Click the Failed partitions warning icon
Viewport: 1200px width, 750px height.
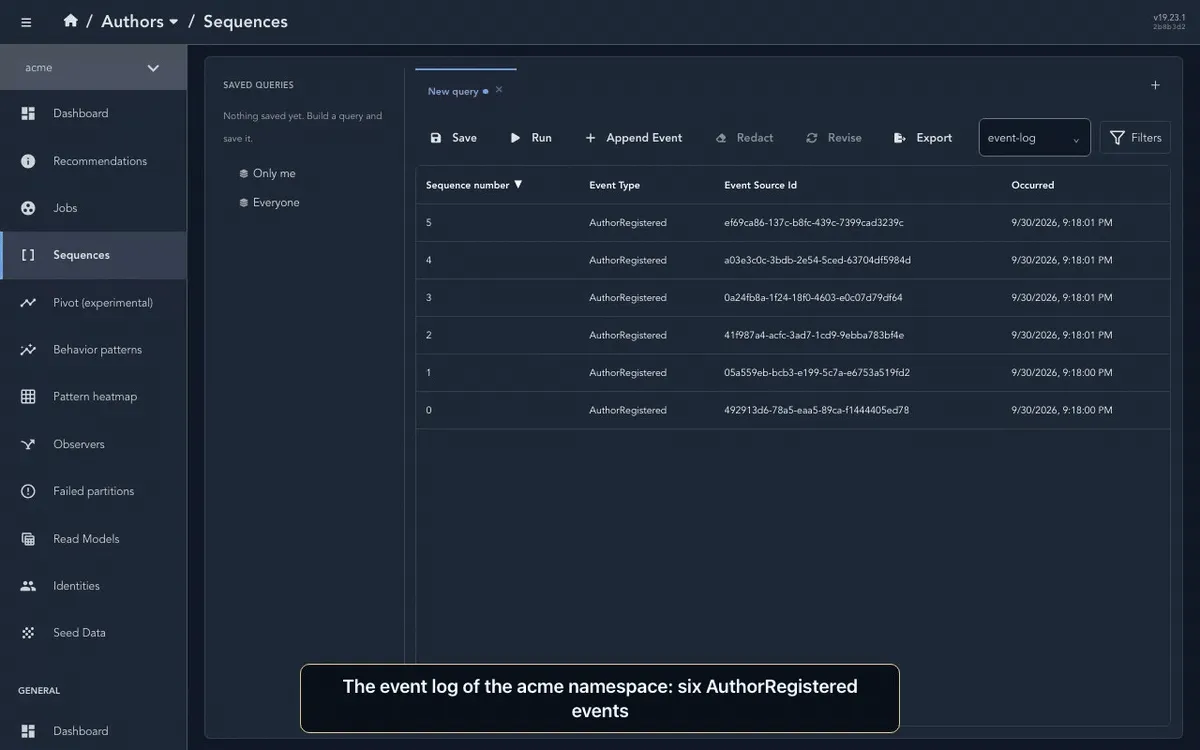[x=28, y=491]
